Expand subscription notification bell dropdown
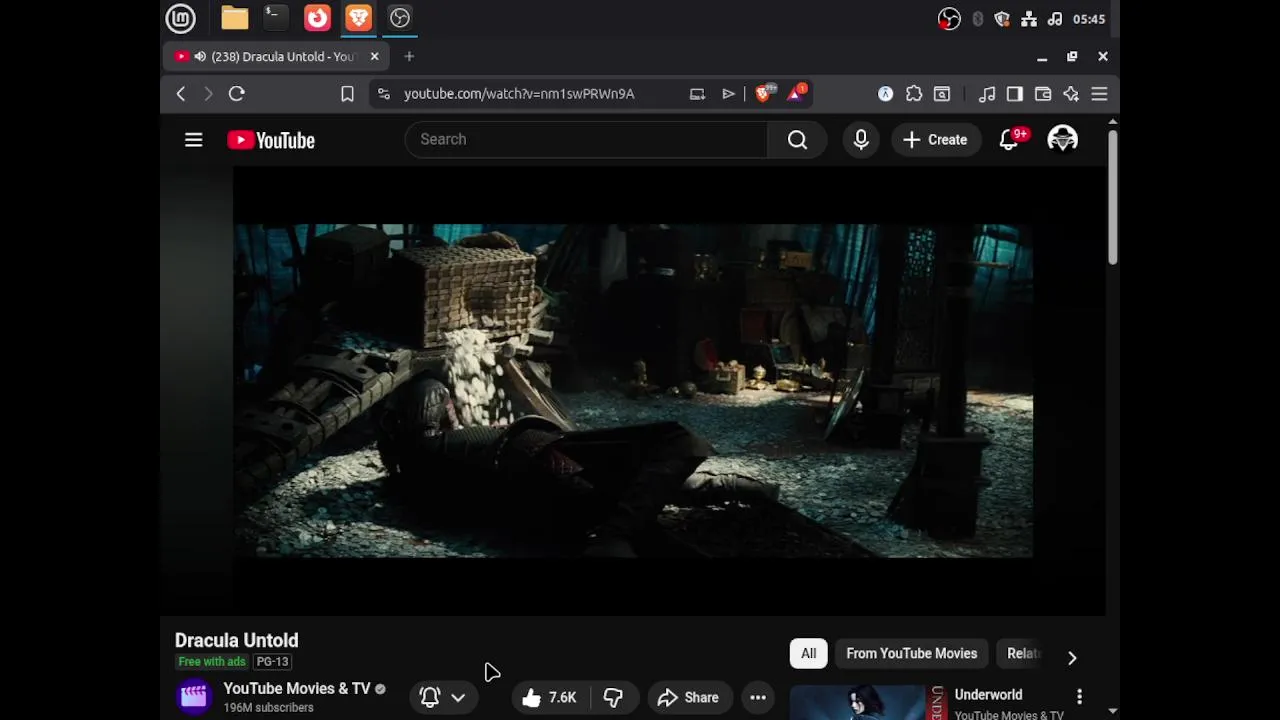Viewport: 1280px width, 720px height. [x=443, y=698]
